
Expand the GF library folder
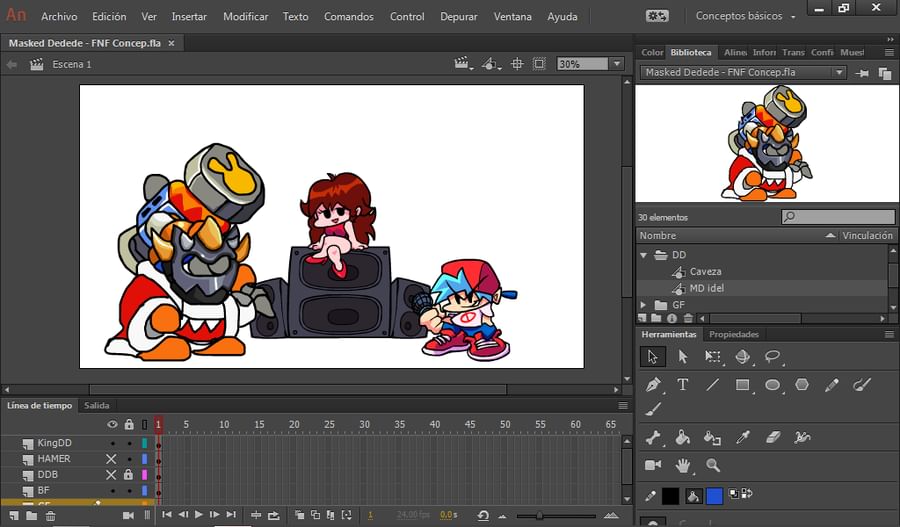tap(643, 305)
